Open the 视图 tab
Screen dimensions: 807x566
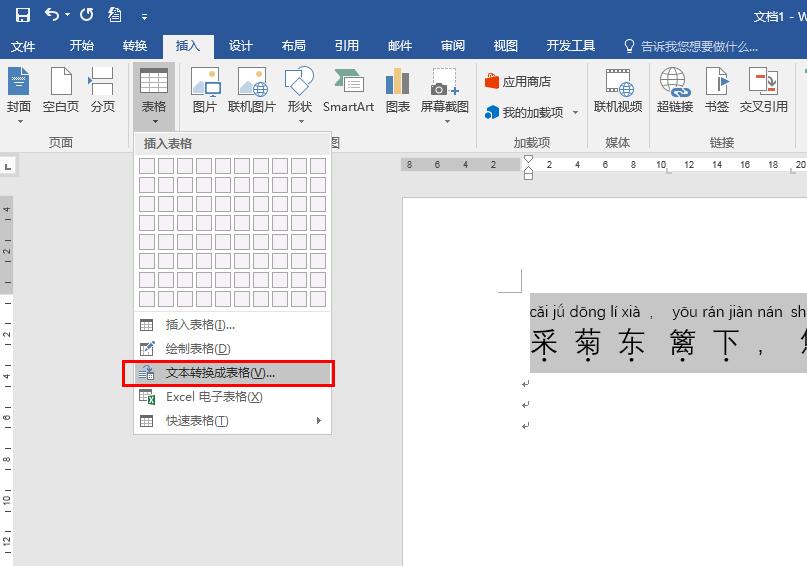point(505,46)
